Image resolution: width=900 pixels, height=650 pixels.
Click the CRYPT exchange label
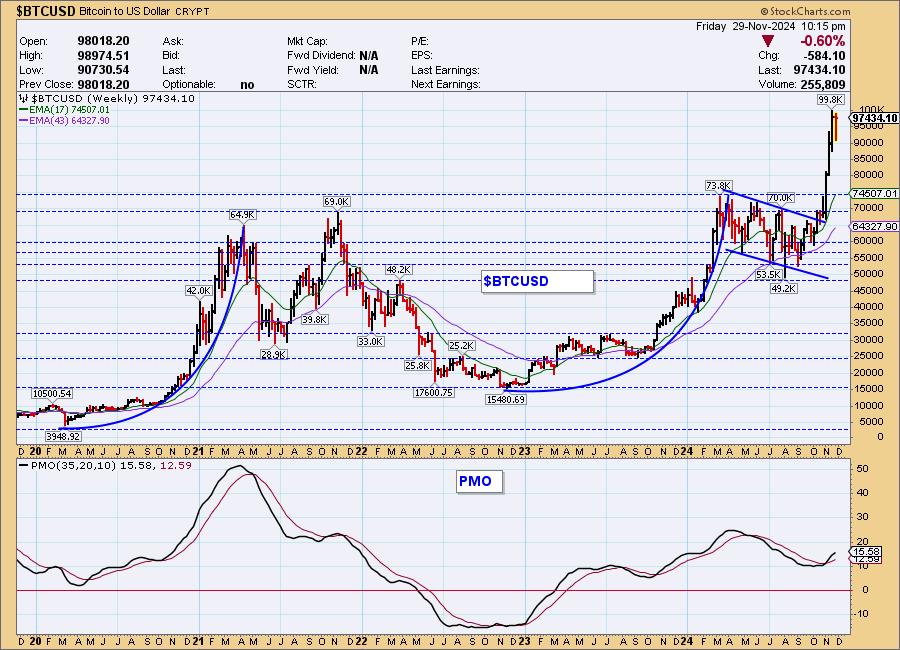click(192, 11)
